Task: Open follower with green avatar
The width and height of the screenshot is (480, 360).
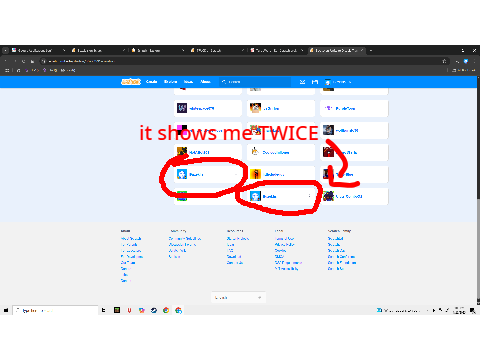Action: tap(208, 196)
